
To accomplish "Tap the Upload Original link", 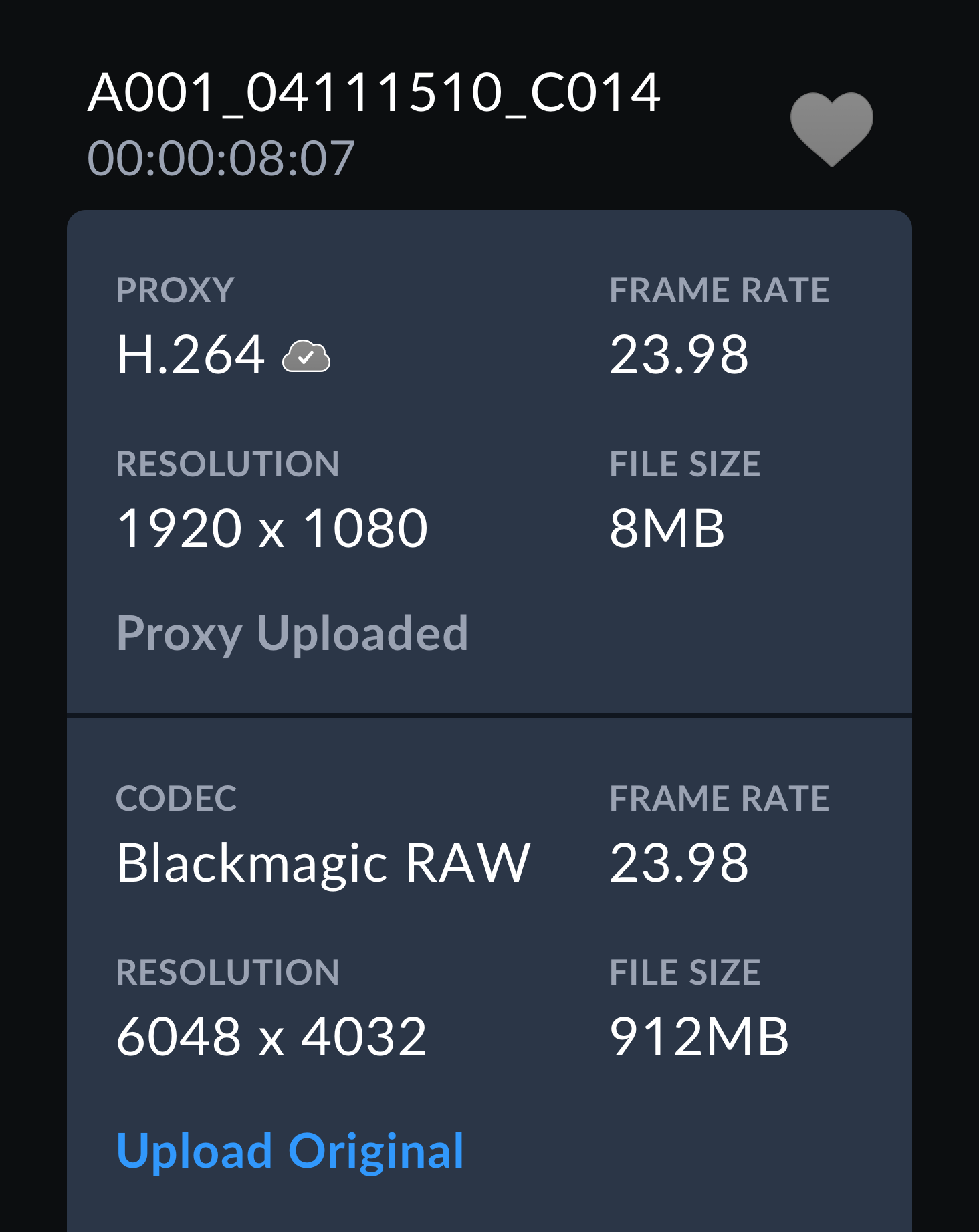I will [290, 1151].
